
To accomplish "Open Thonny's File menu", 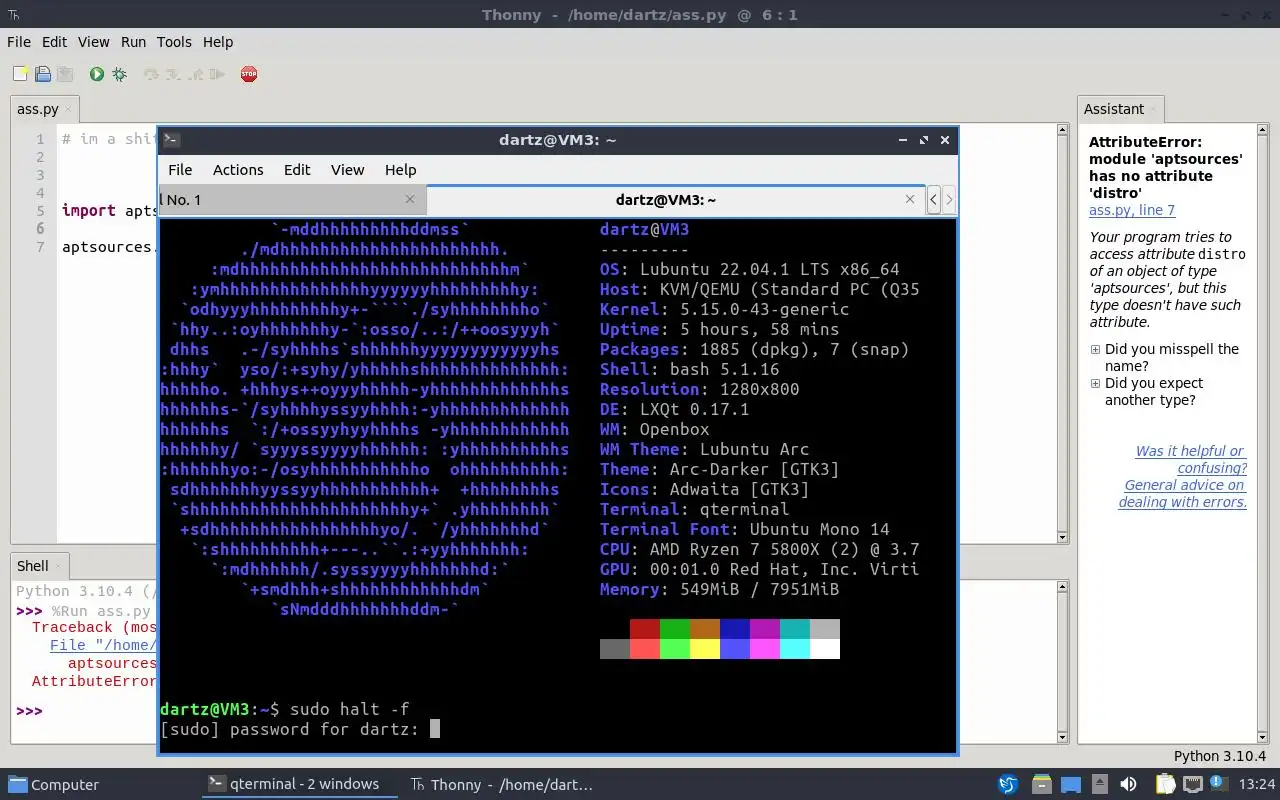I will (x=19, y=42).
